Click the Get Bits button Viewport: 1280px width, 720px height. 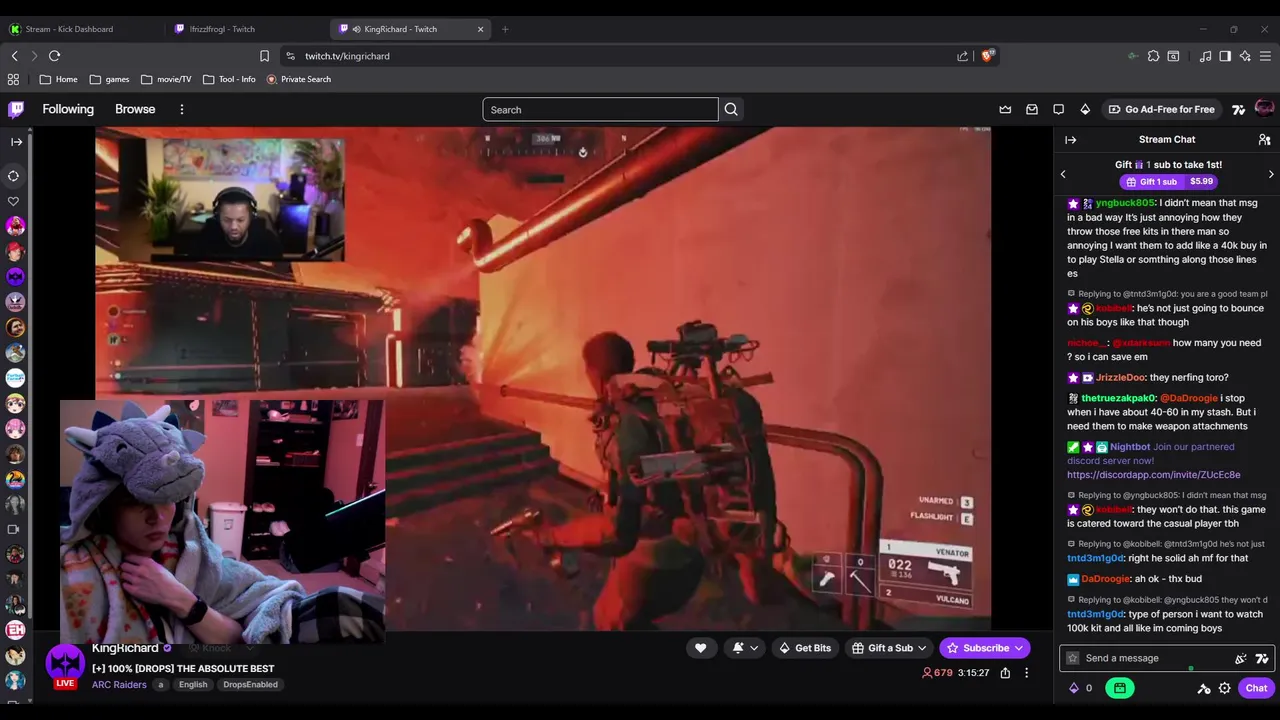[x=805, y=648]
